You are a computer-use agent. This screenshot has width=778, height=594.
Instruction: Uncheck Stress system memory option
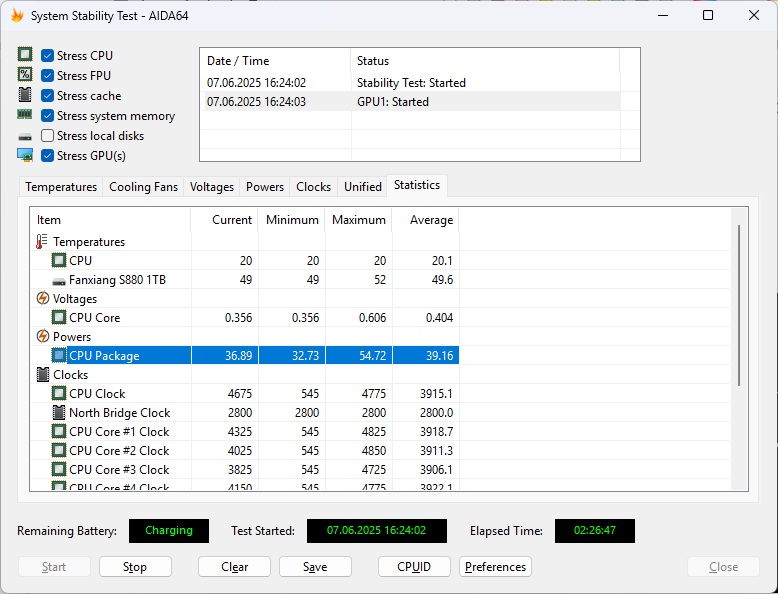(x=47, y=116)
